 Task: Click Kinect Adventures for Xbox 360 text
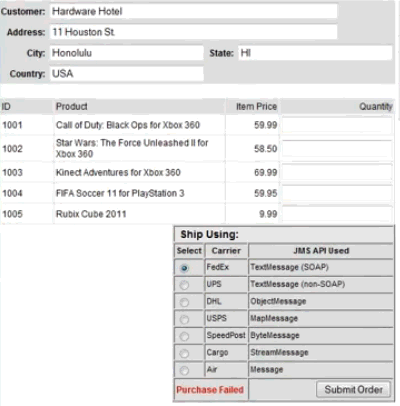tap(118, 172)
